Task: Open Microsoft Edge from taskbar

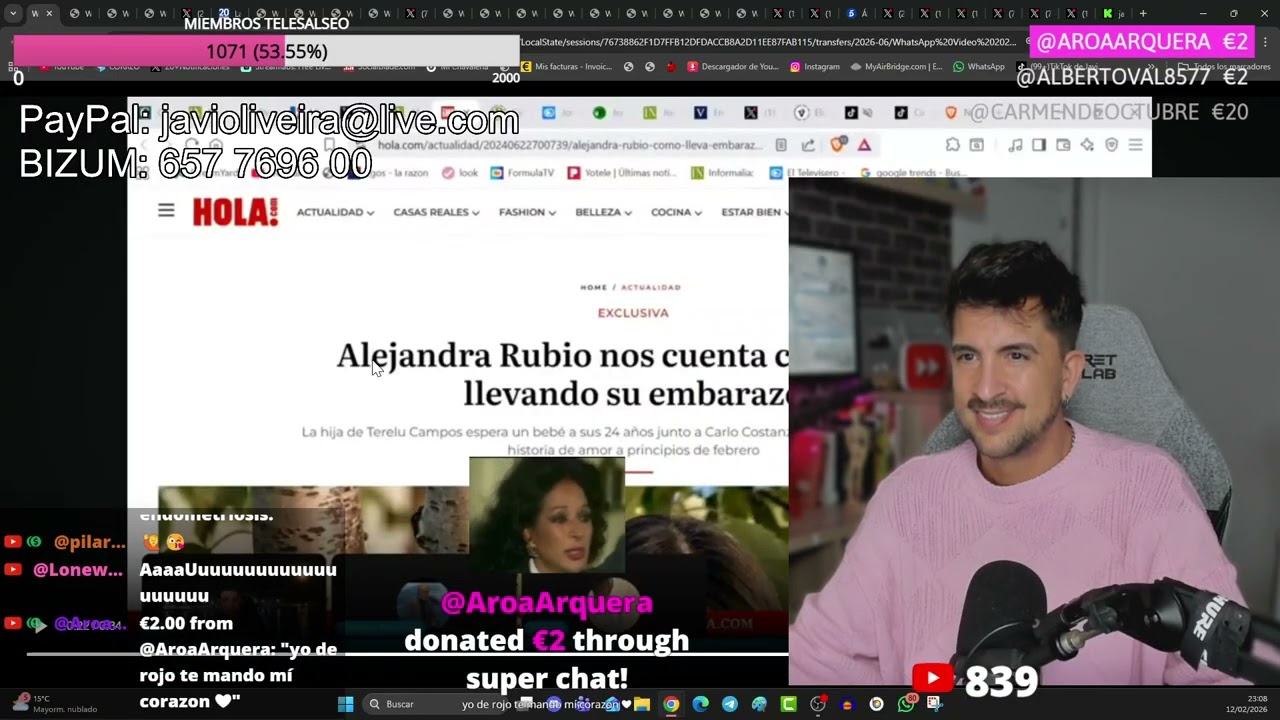Action: pyautogui.click(x=700, y=704)
